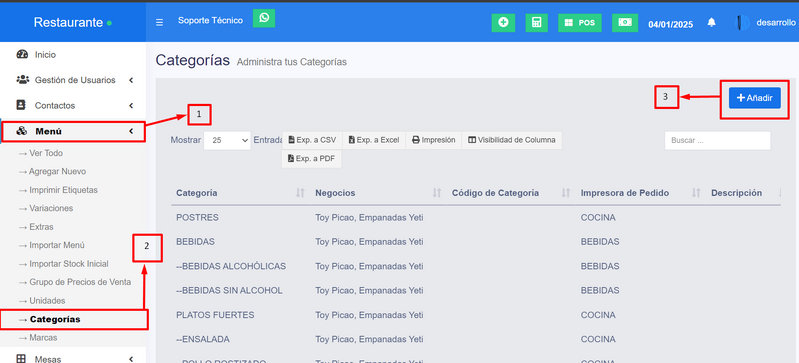Export table with Exp. a CSV

pyautogui.click(x=312, y=140)
